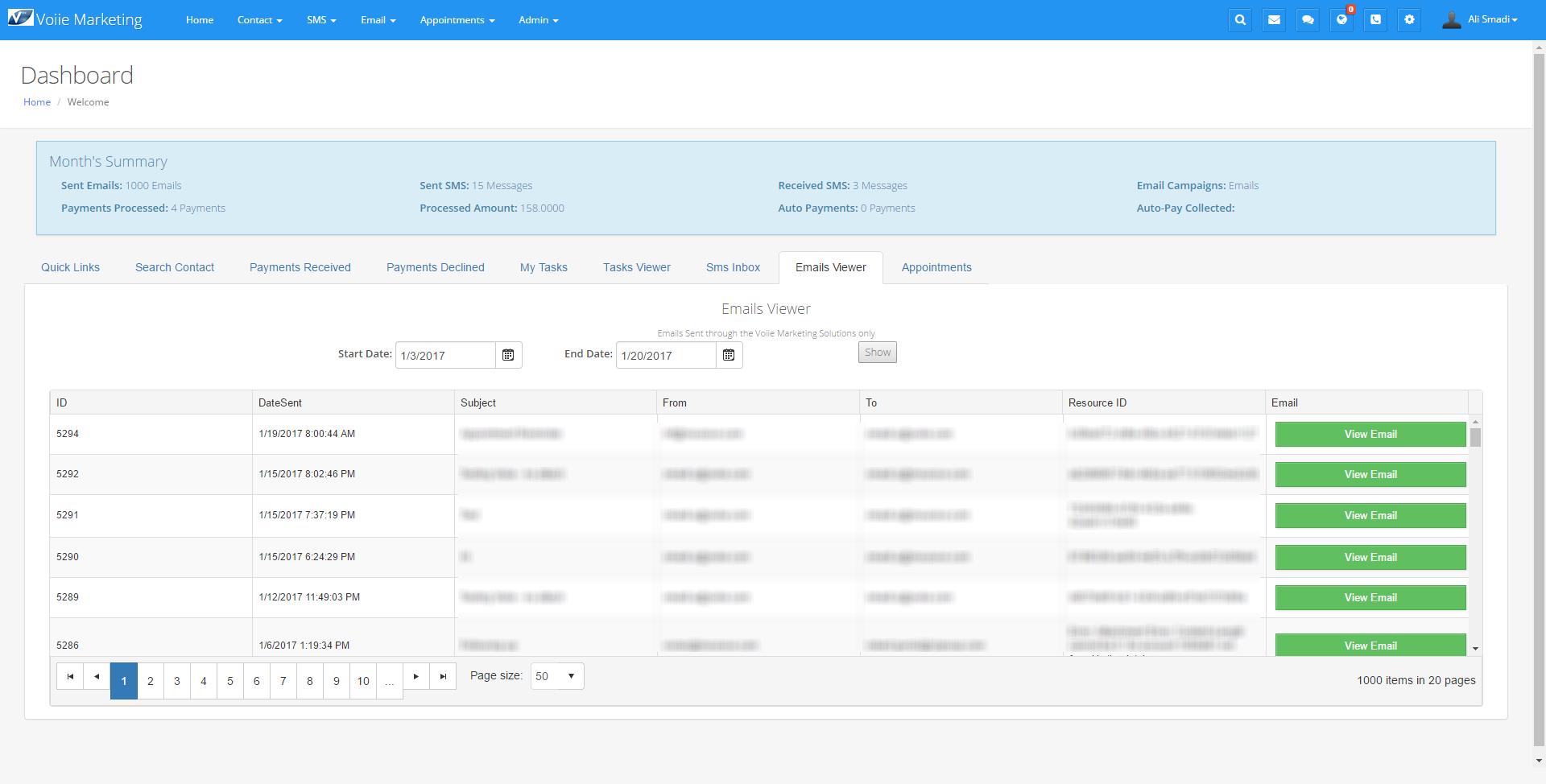Switch to the Payments Received tab
Screen dimensions: 1546x784
pos(300,267)
